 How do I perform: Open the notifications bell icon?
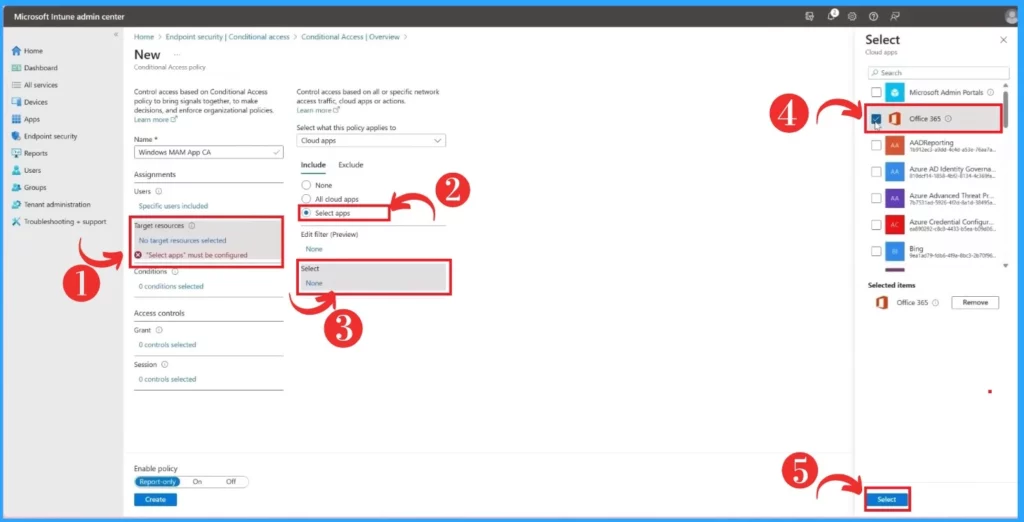pyautogui.click(x=831, y=16)
